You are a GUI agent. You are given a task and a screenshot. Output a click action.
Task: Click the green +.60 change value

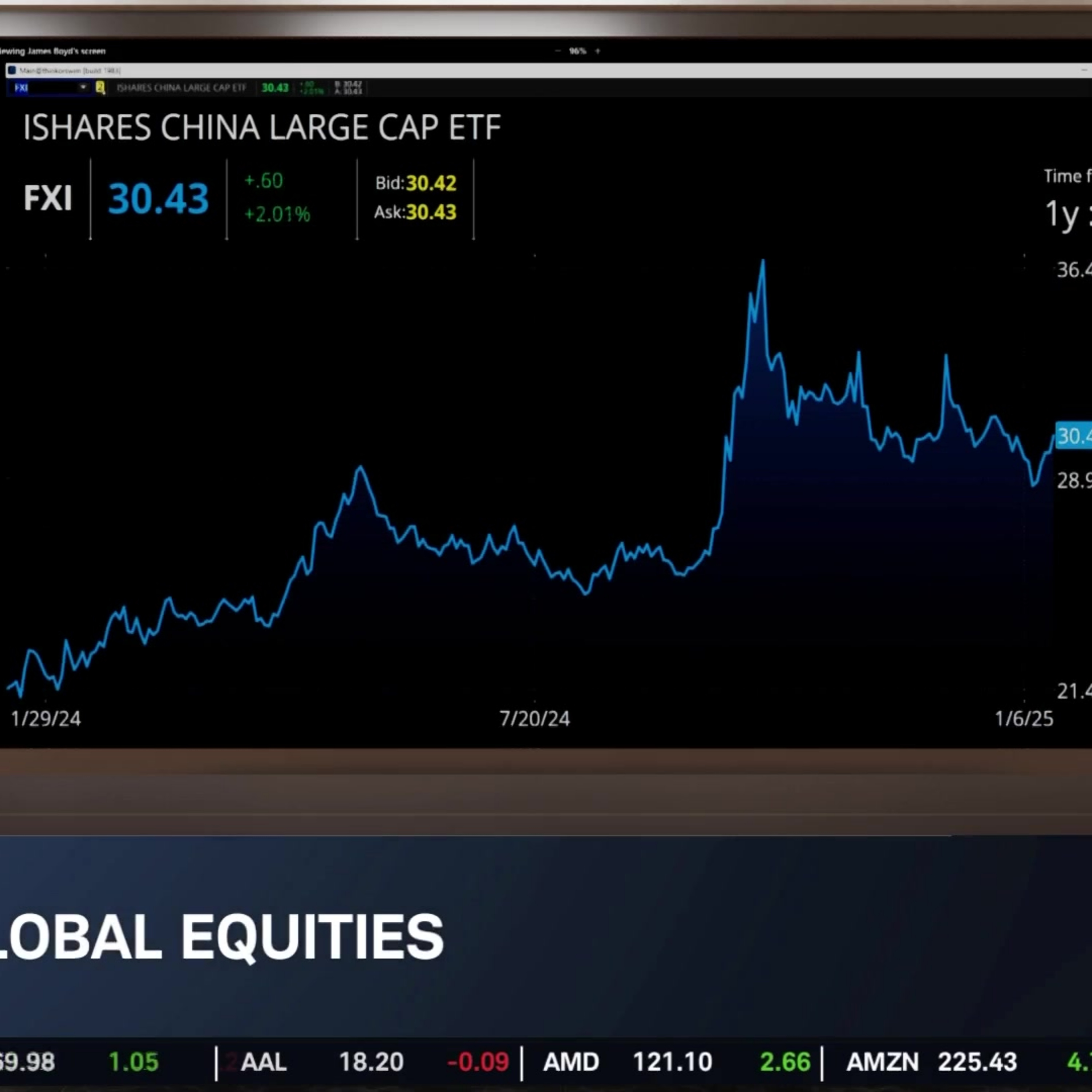tap(264, 181)
